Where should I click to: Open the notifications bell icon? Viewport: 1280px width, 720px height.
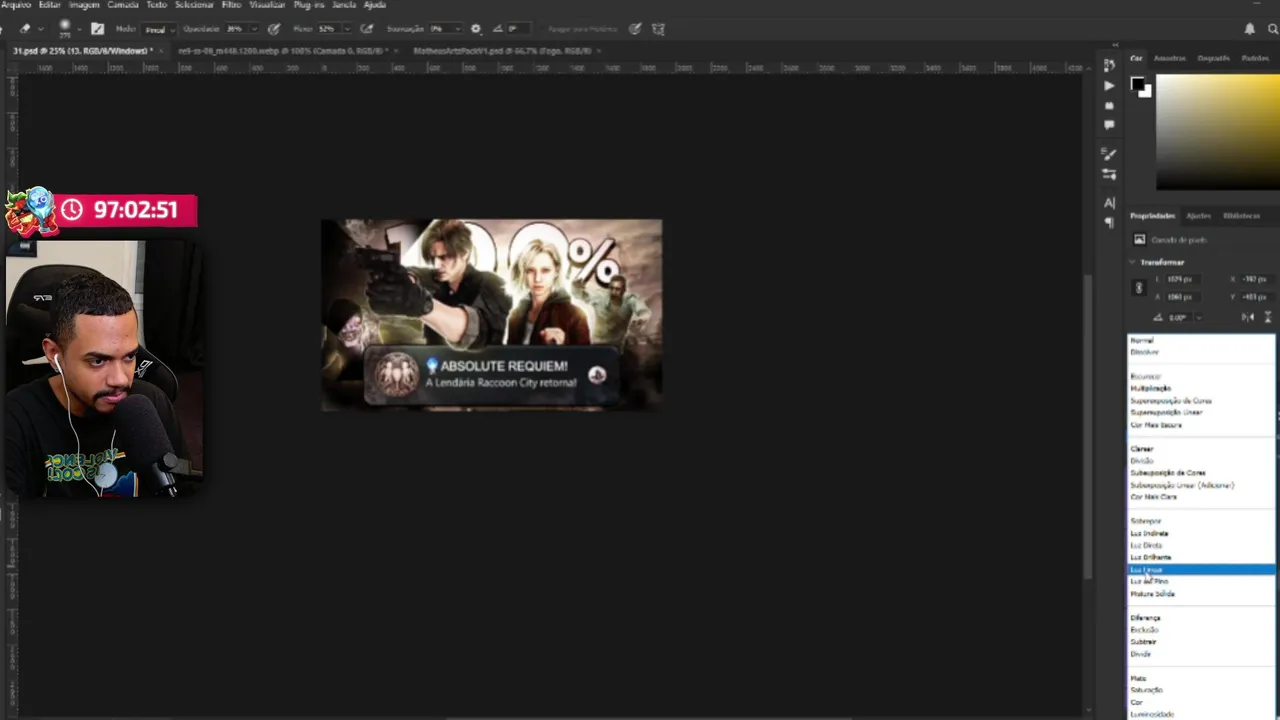point(1249,29)
